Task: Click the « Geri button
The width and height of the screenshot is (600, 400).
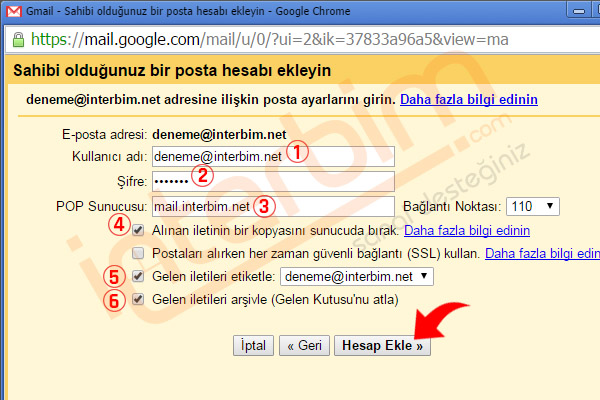Action: coord(304,346)
